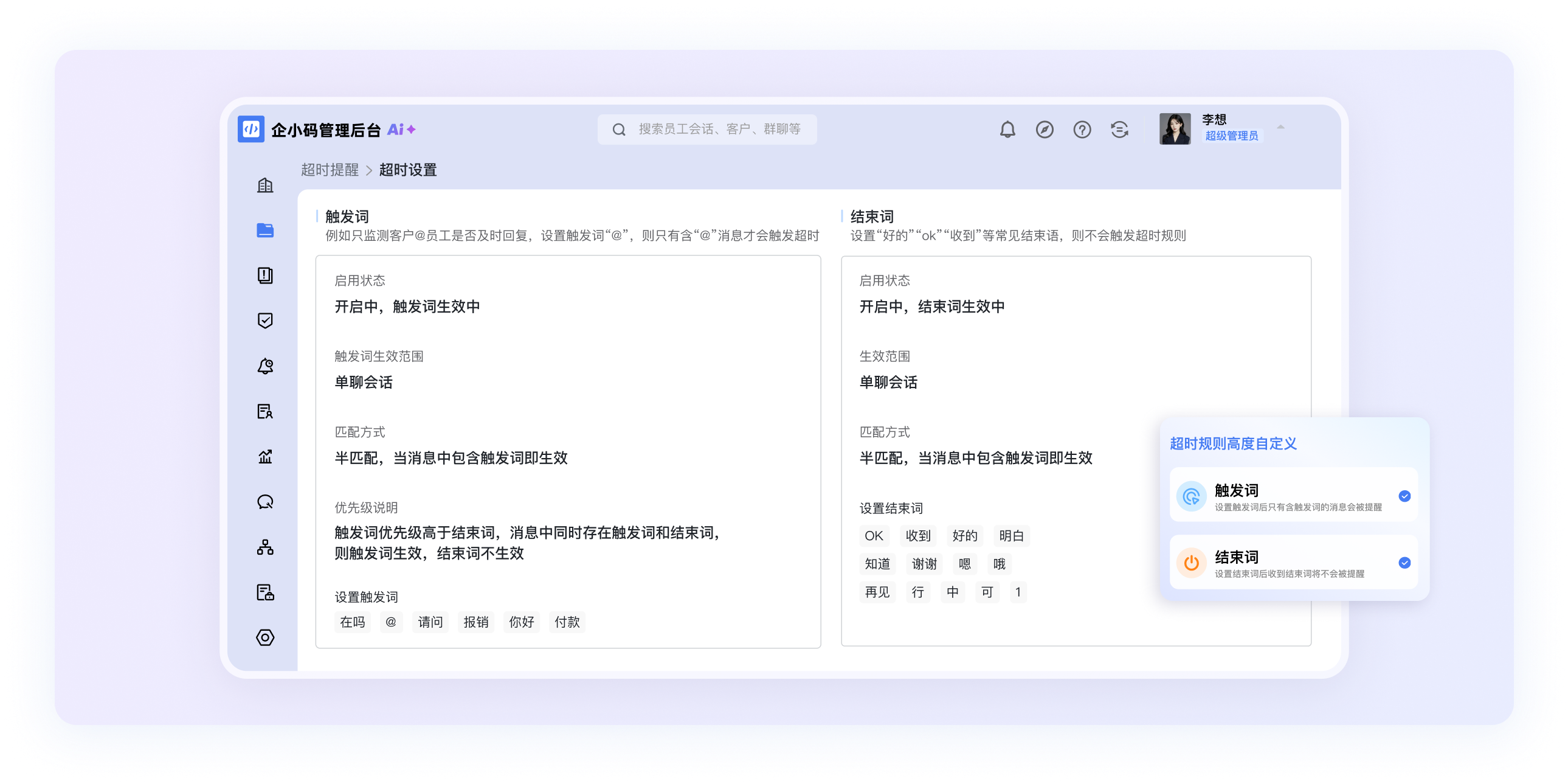Click the search input field
Viewport: 1568px width, 784px height.
tap(718, 129)
